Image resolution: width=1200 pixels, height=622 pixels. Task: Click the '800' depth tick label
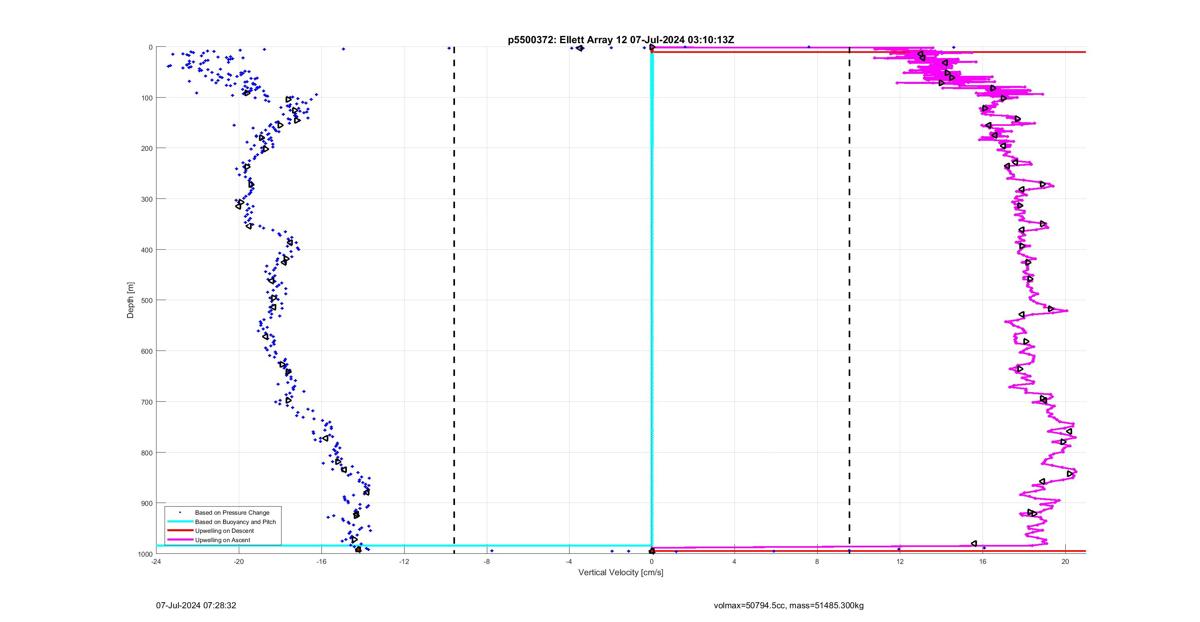[x=146, y=452]
